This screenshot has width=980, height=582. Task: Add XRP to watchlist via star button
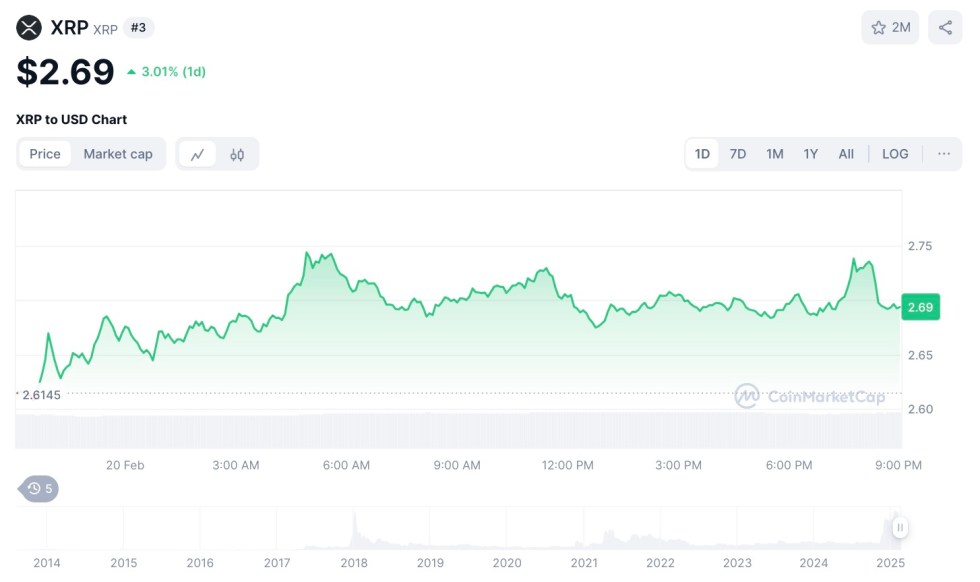pyautogui.click(x=890, y=28)
